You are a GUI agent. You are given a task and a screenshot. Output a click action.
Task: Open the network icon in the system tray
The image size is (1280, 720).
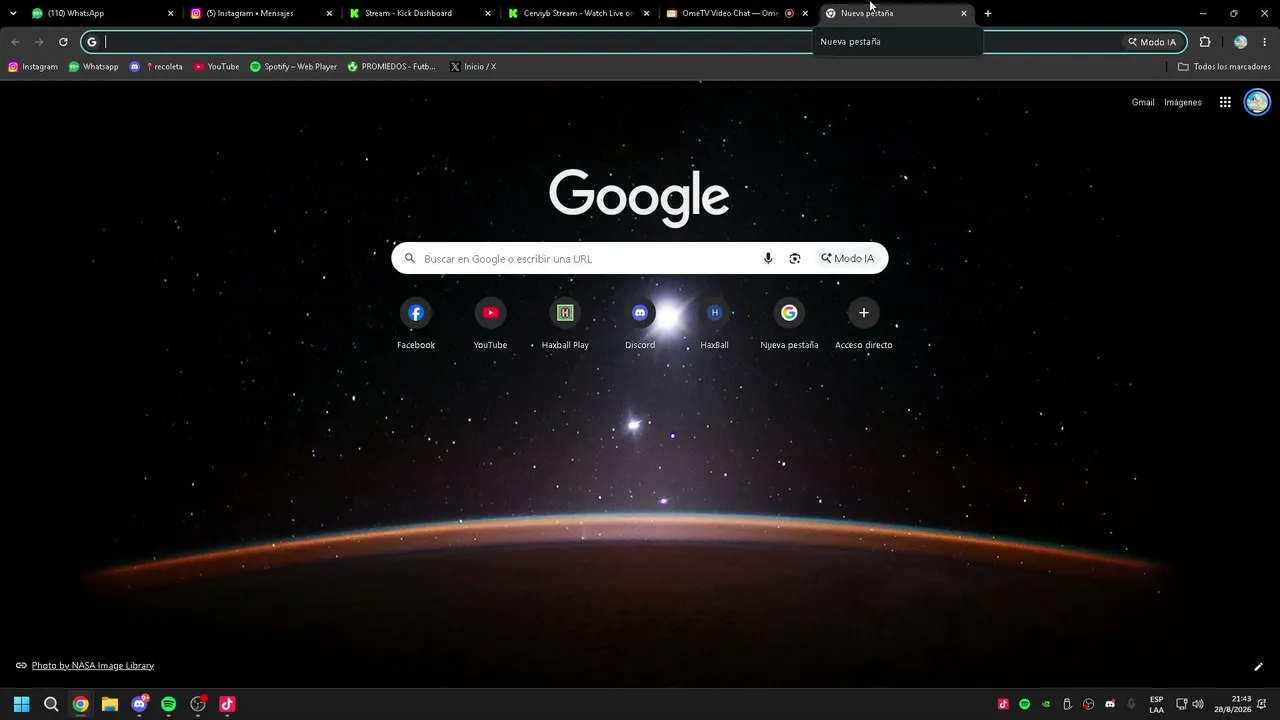1181,704
